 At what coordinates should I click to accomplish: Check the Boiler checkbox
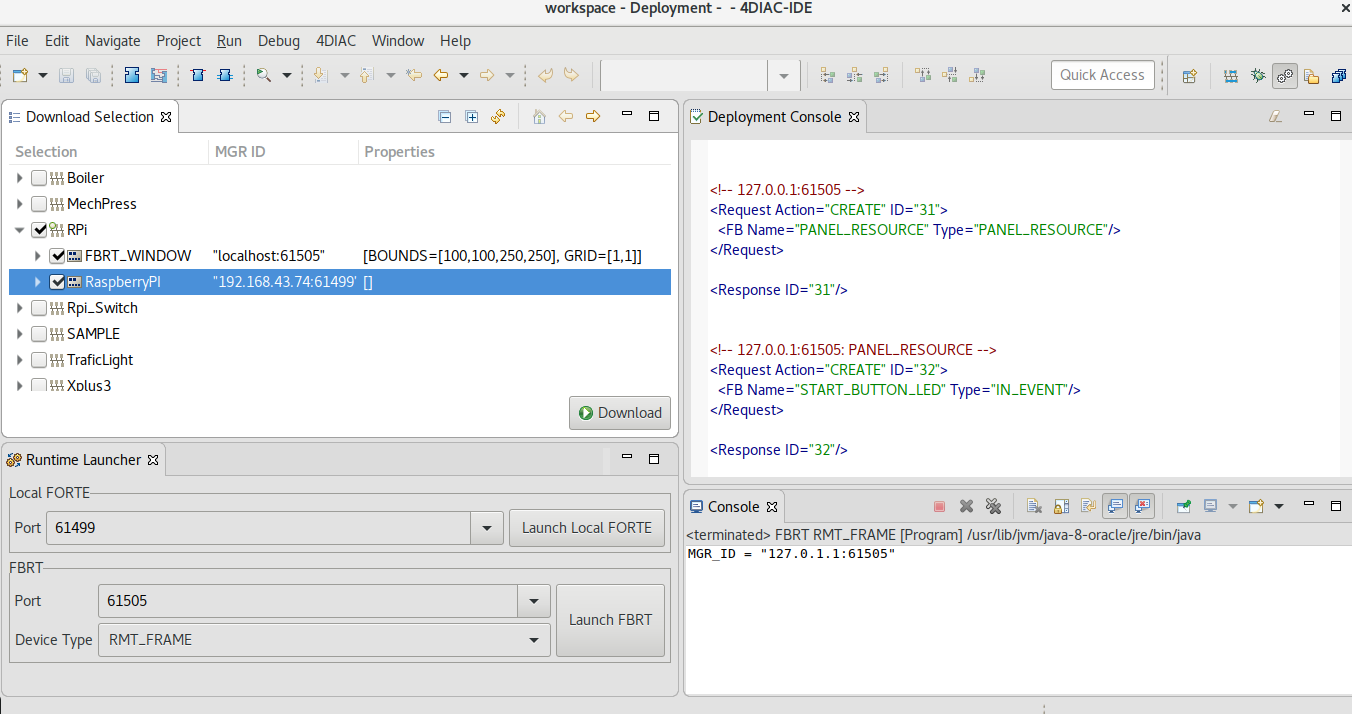point(39,178)
